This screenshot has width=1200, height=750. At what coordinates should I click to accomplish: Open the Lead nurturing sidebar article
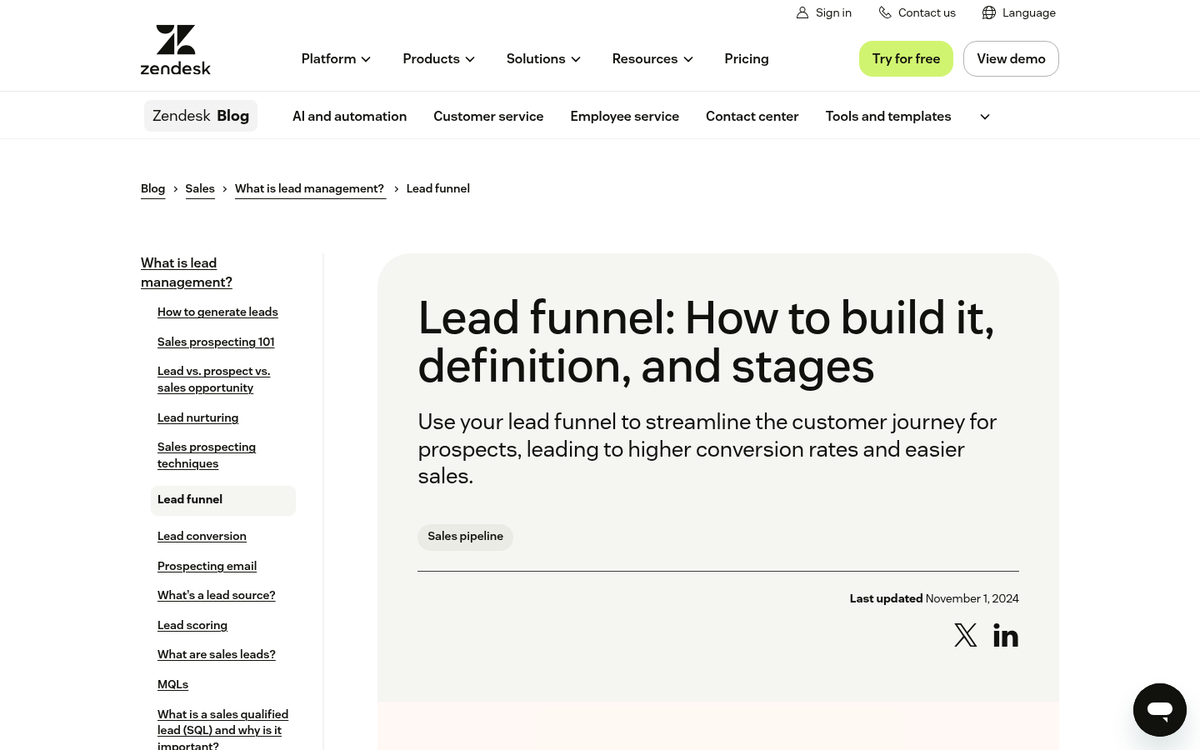[x=197, y=417]
